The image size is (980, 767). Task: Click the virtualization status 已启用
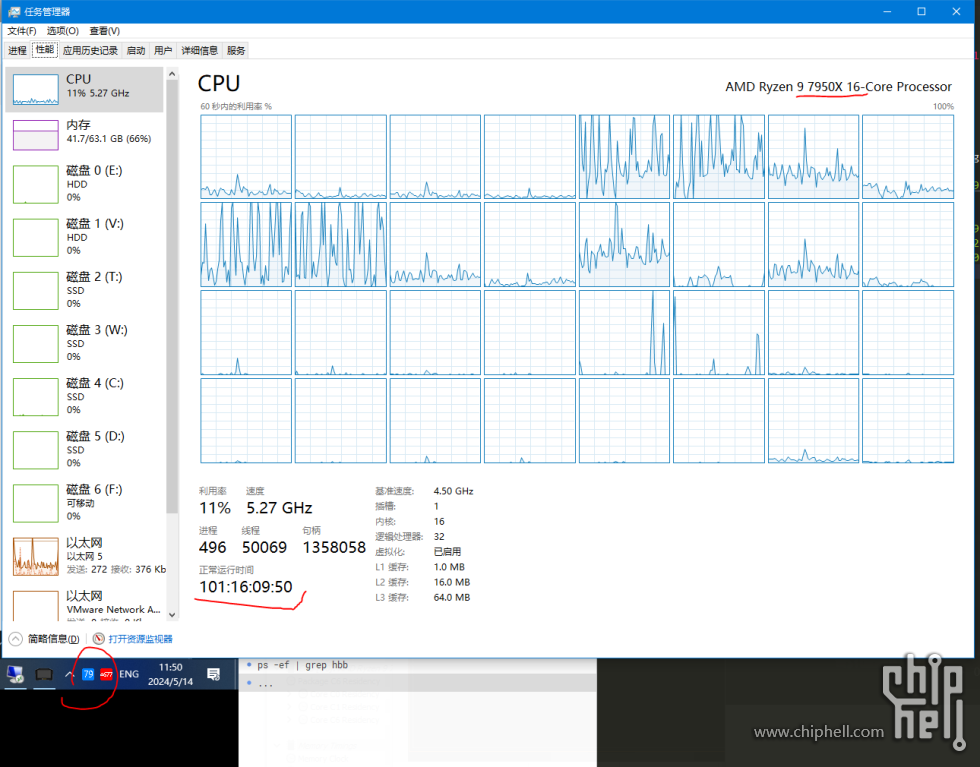click(448, 552)
